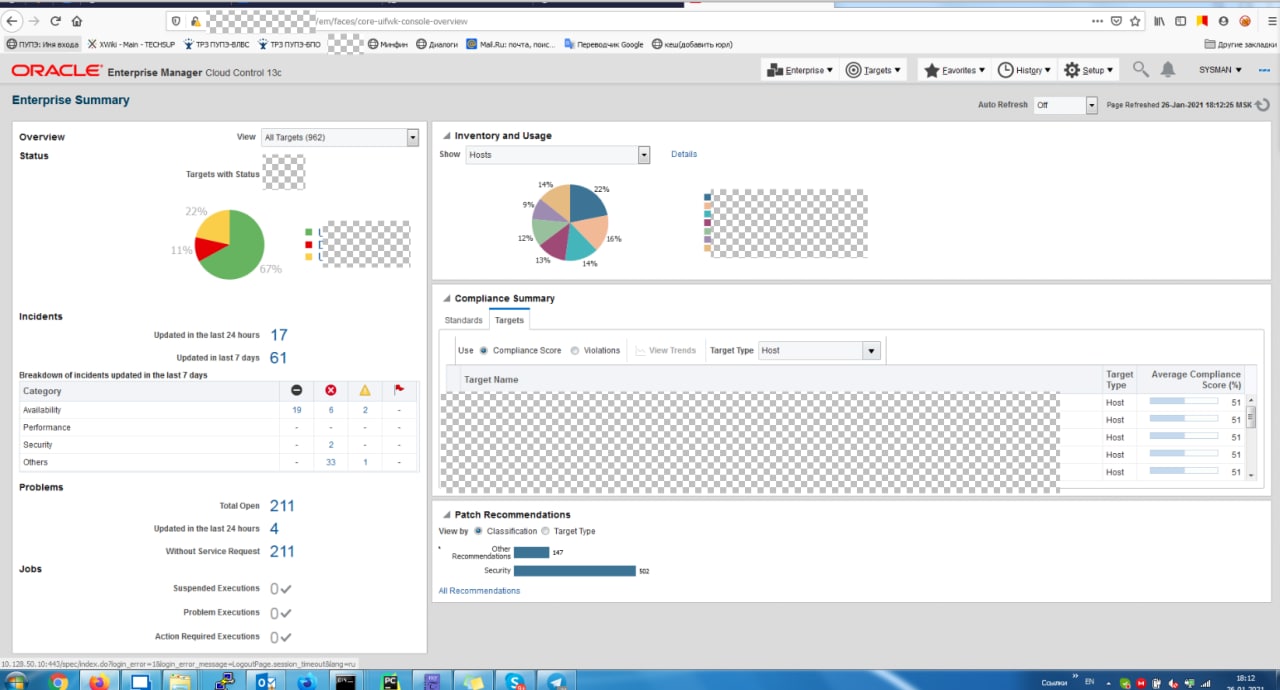
Task: Click the escalated red flag column icon
Action: [x=399, y=391]
